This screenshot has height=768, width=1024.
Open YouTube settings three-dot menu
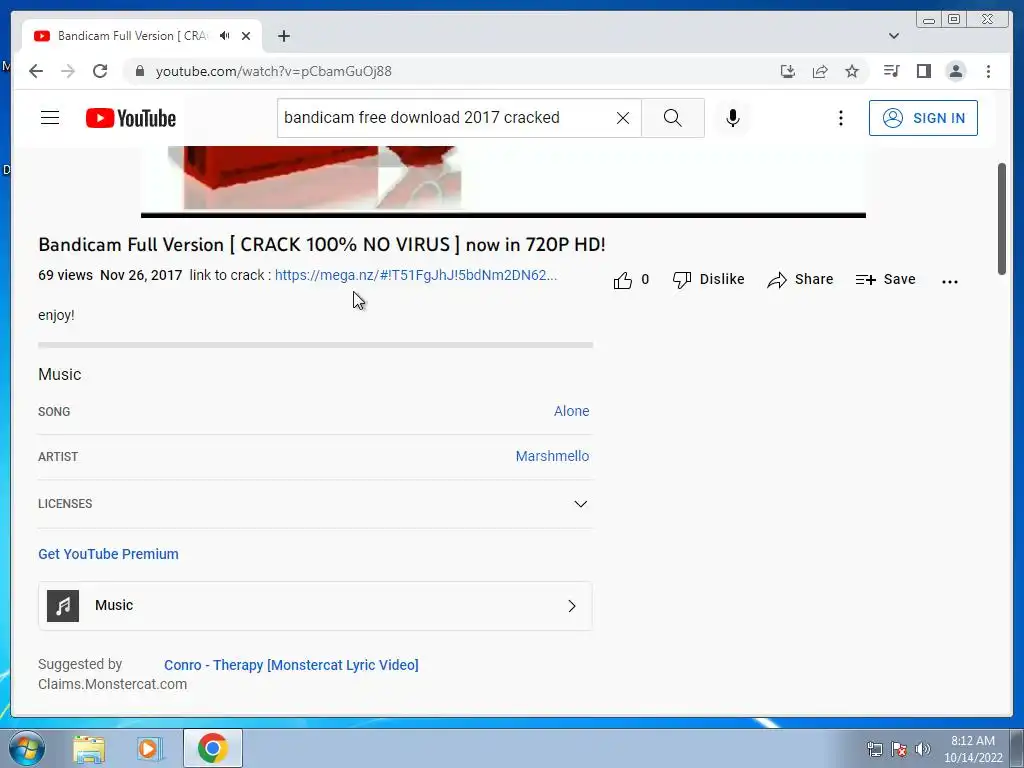[840, 118]
